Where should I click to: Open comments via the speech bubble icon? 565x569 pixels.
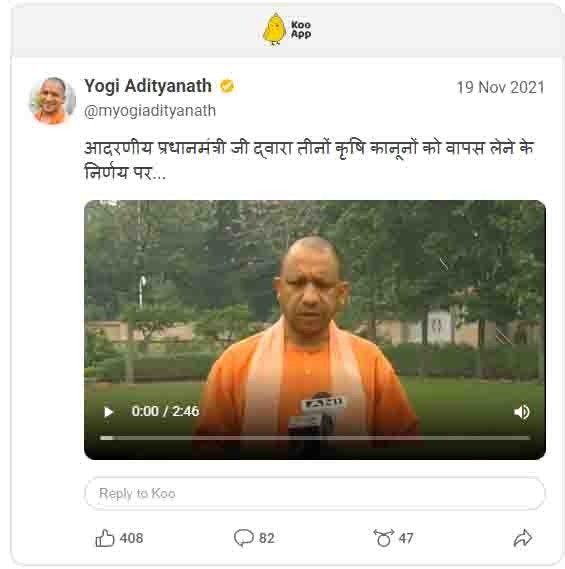click(x=243, y=538)
